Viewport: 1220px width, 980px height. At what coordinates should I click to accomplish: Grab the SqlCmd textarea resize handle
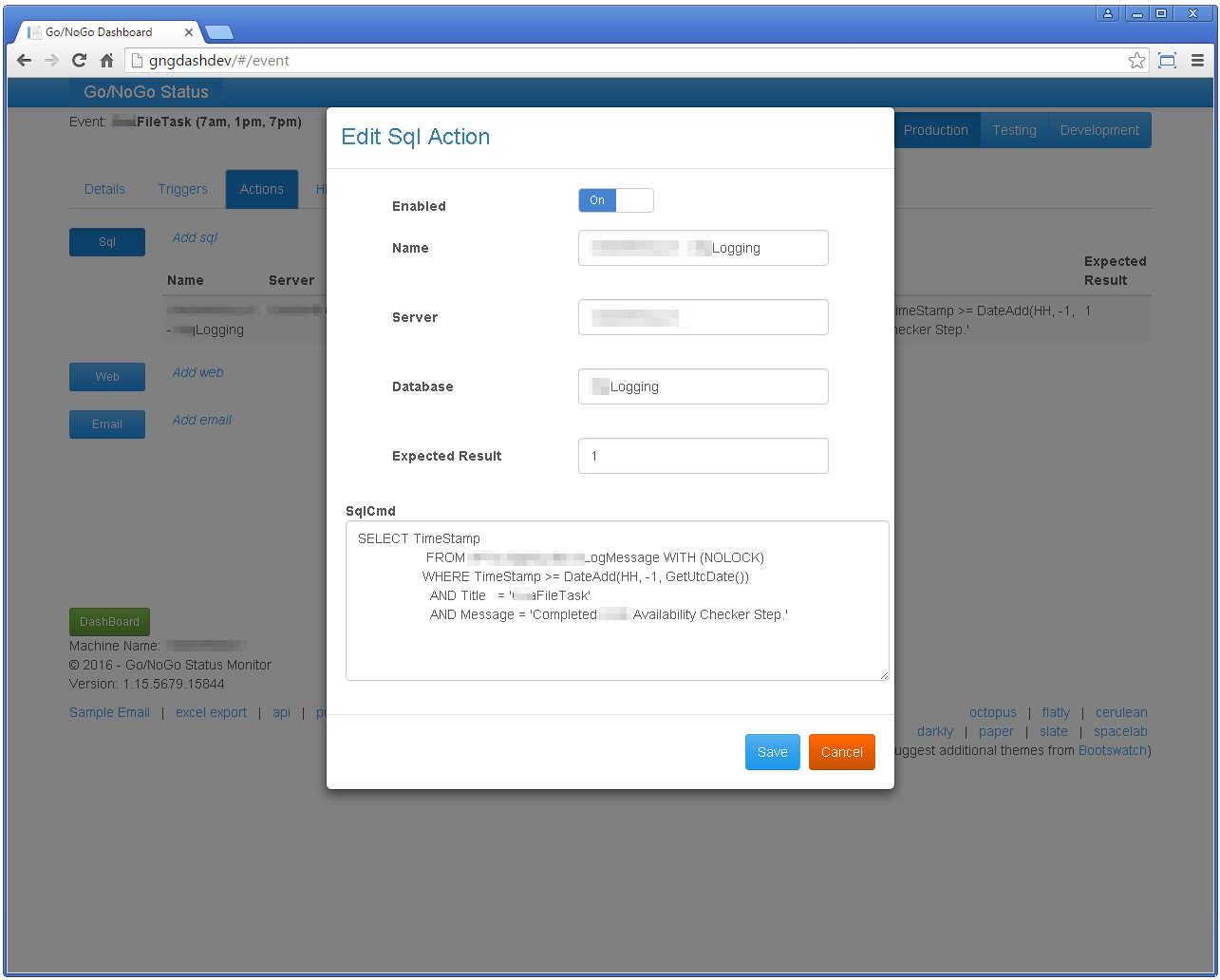[884, 675]
